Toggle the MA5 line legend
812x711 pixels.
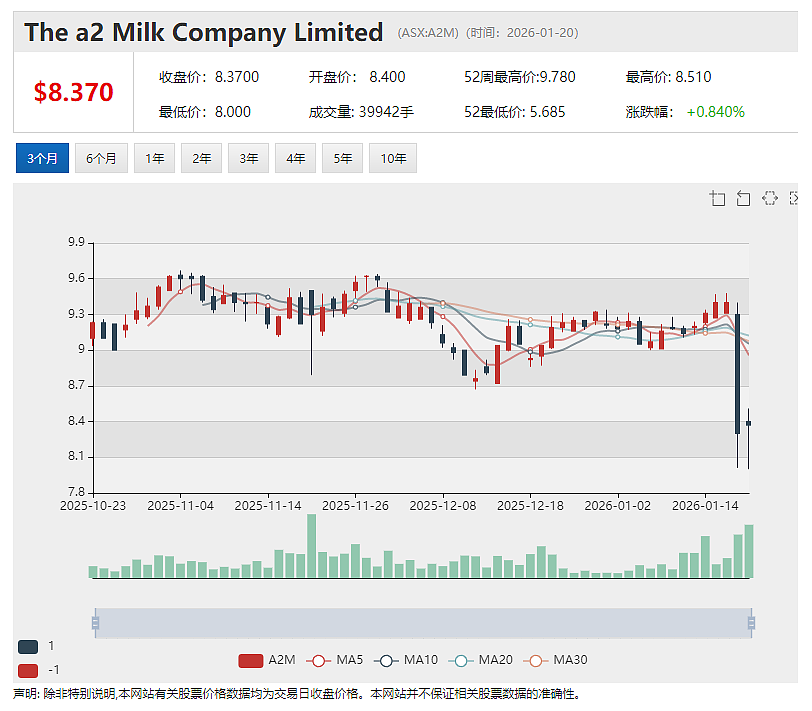[335, 660]
